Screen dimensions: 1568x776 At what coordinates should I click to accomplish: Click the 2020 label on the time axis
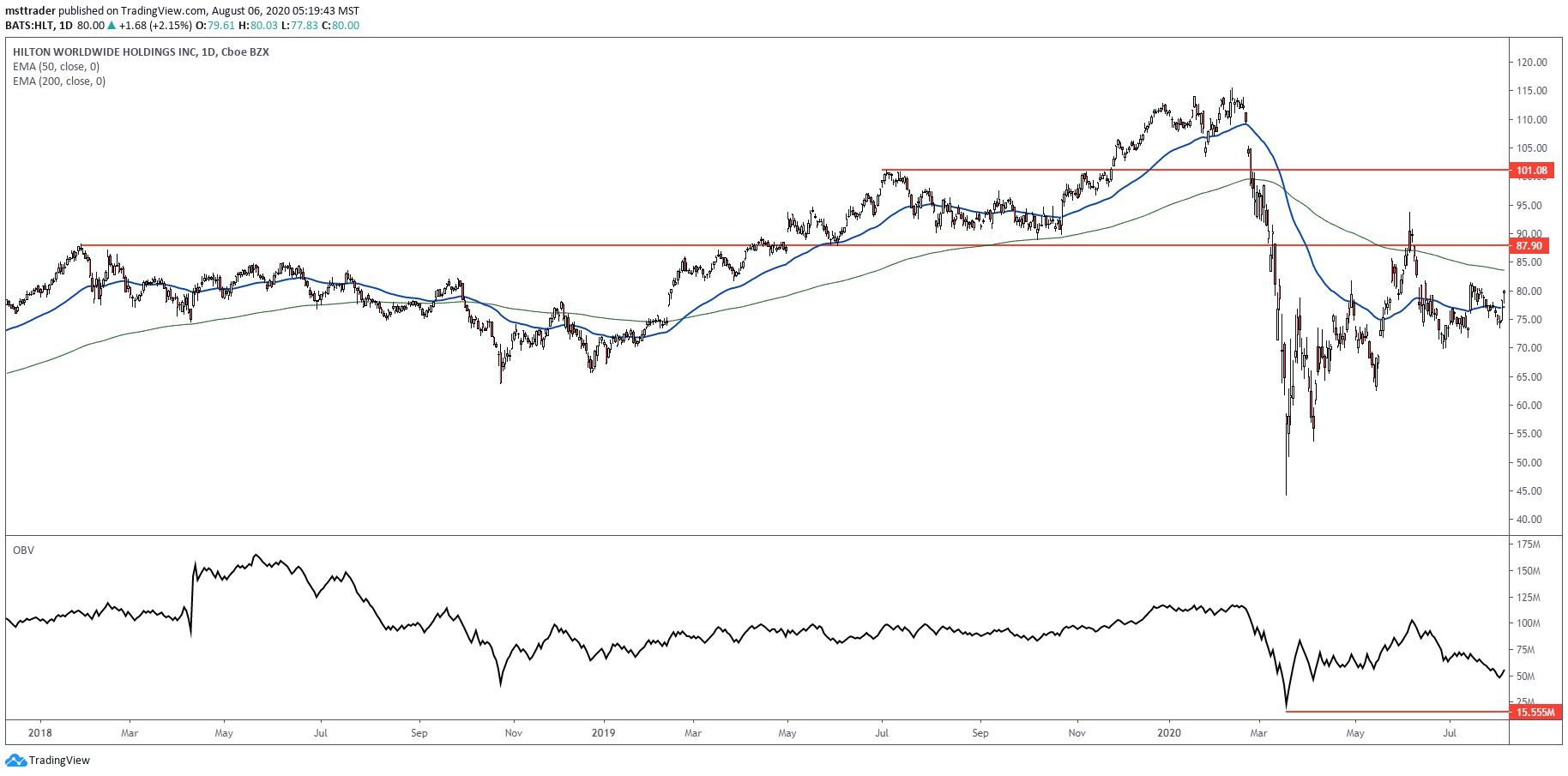coord(1169,733)
